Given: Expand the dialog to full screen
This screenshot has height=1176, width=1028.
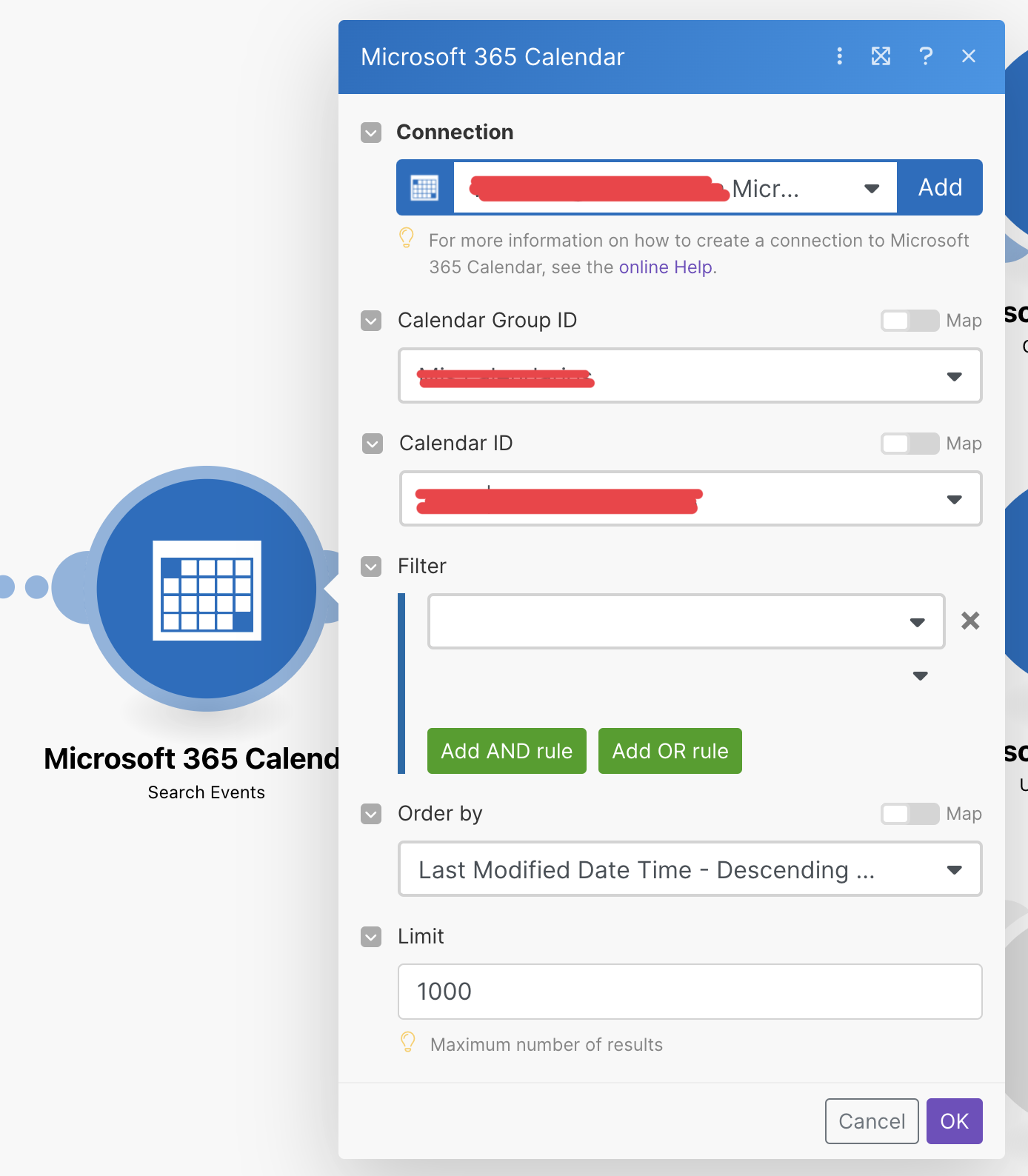Looking at the screenshot, I should coord(881,56).
